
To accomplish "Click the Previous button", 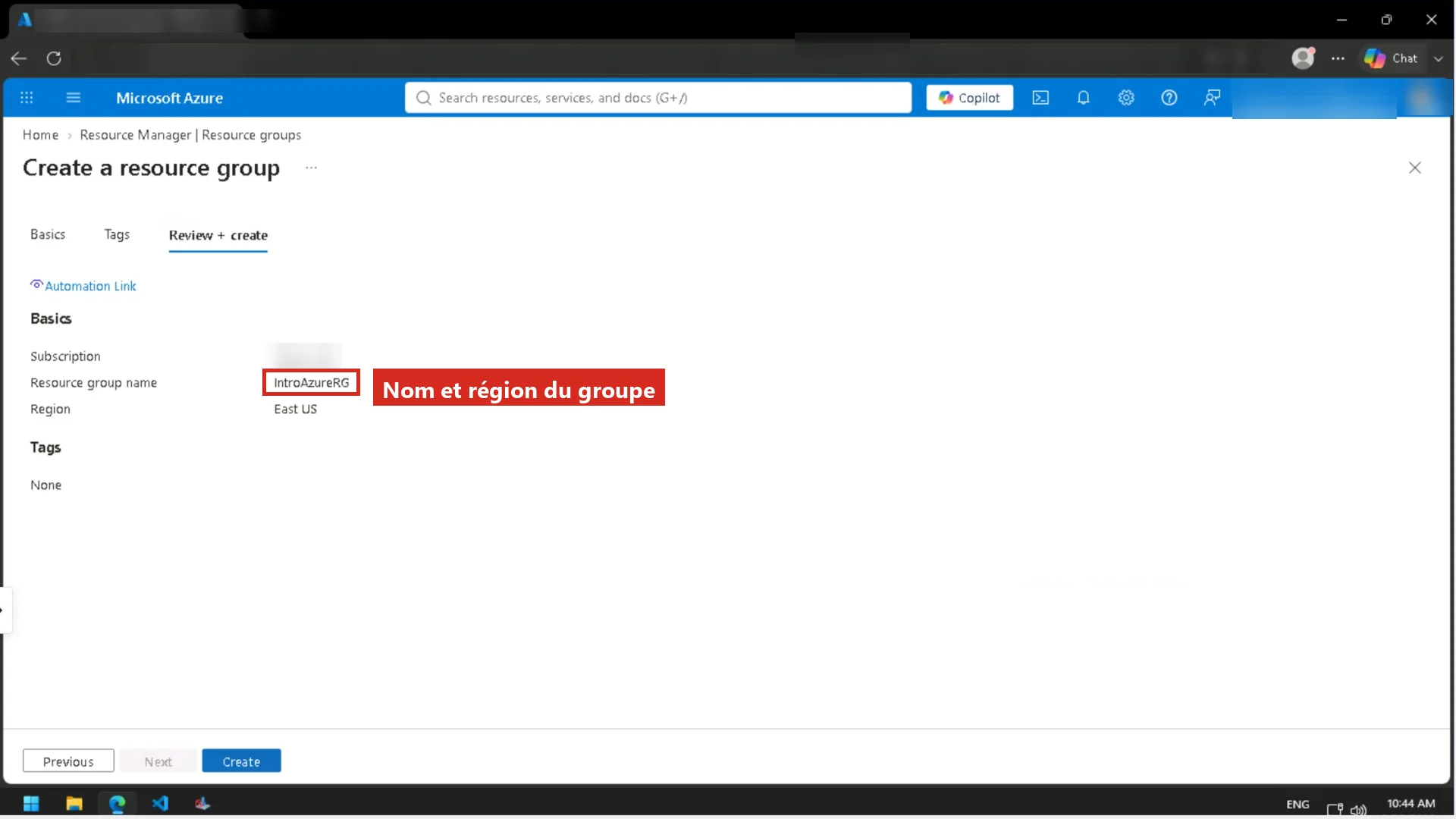I will [68, 761].
